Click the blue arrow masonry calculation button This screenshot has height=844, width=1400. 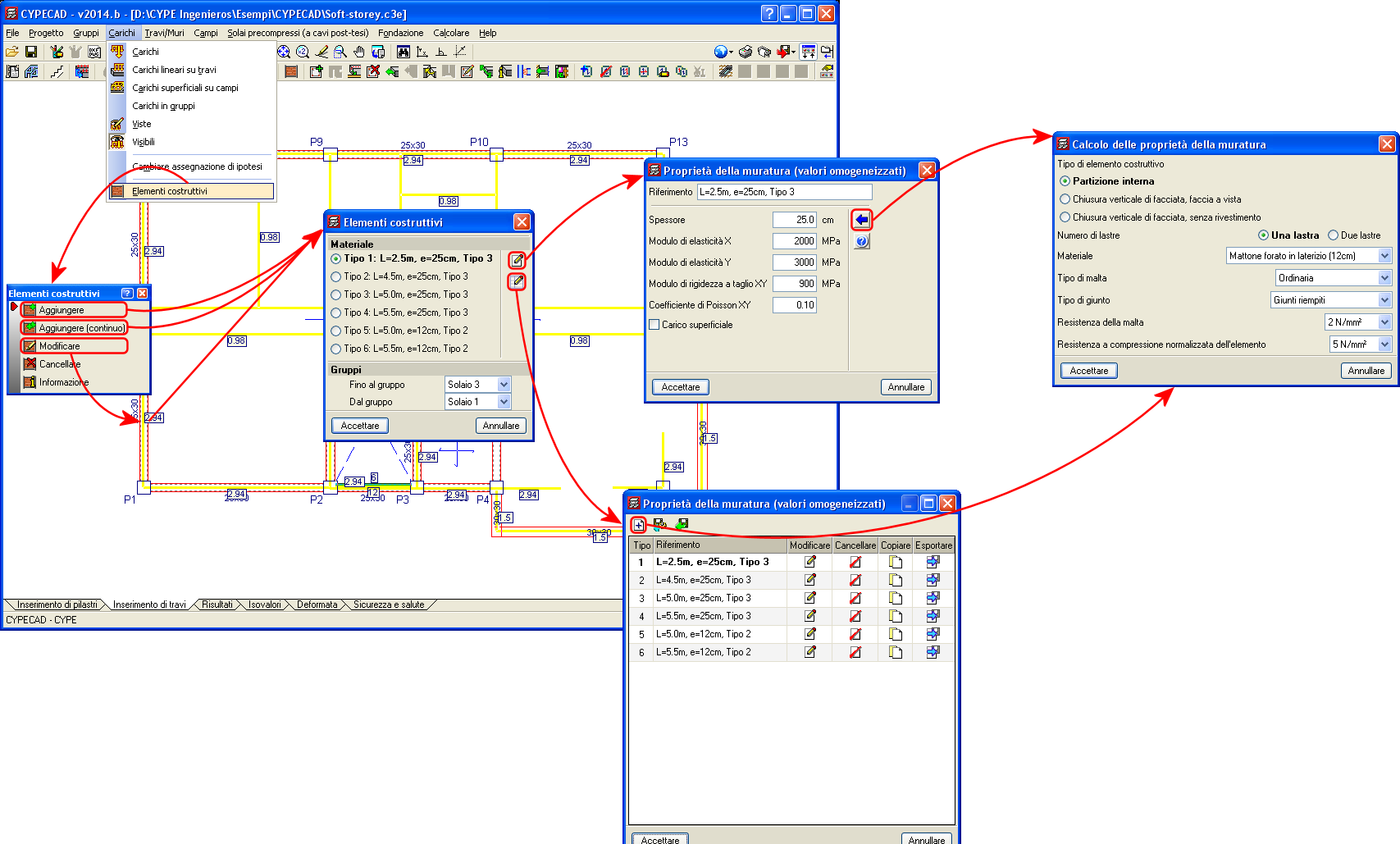pos(861,220)
